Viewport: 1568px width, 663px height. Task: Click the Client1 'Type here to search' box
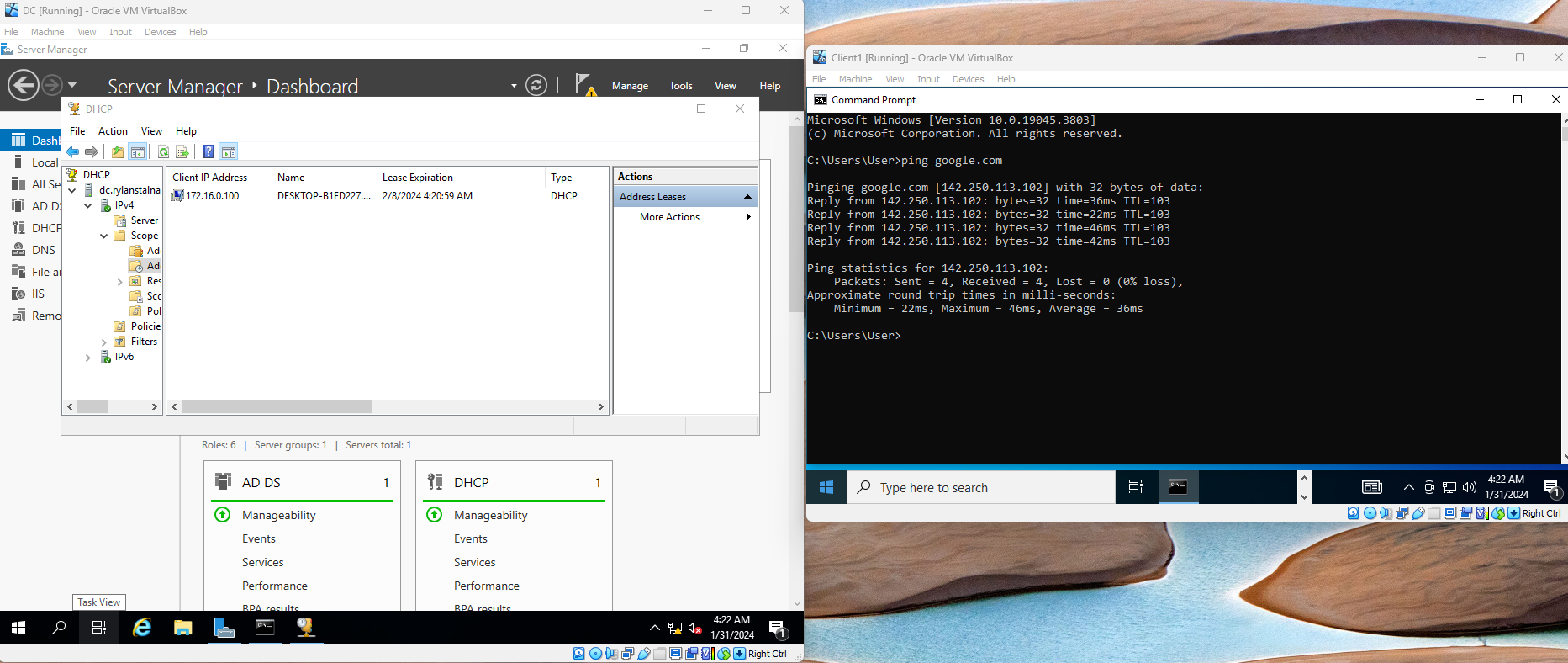[981, 487]
